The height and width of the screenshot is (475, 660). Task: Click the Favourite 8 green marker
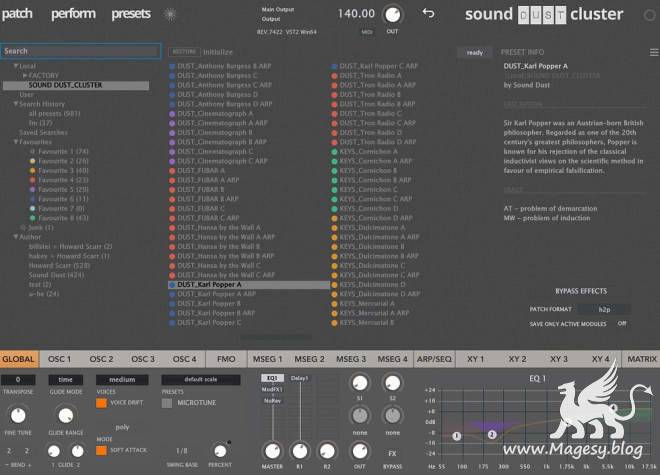[x=32, y=218]
